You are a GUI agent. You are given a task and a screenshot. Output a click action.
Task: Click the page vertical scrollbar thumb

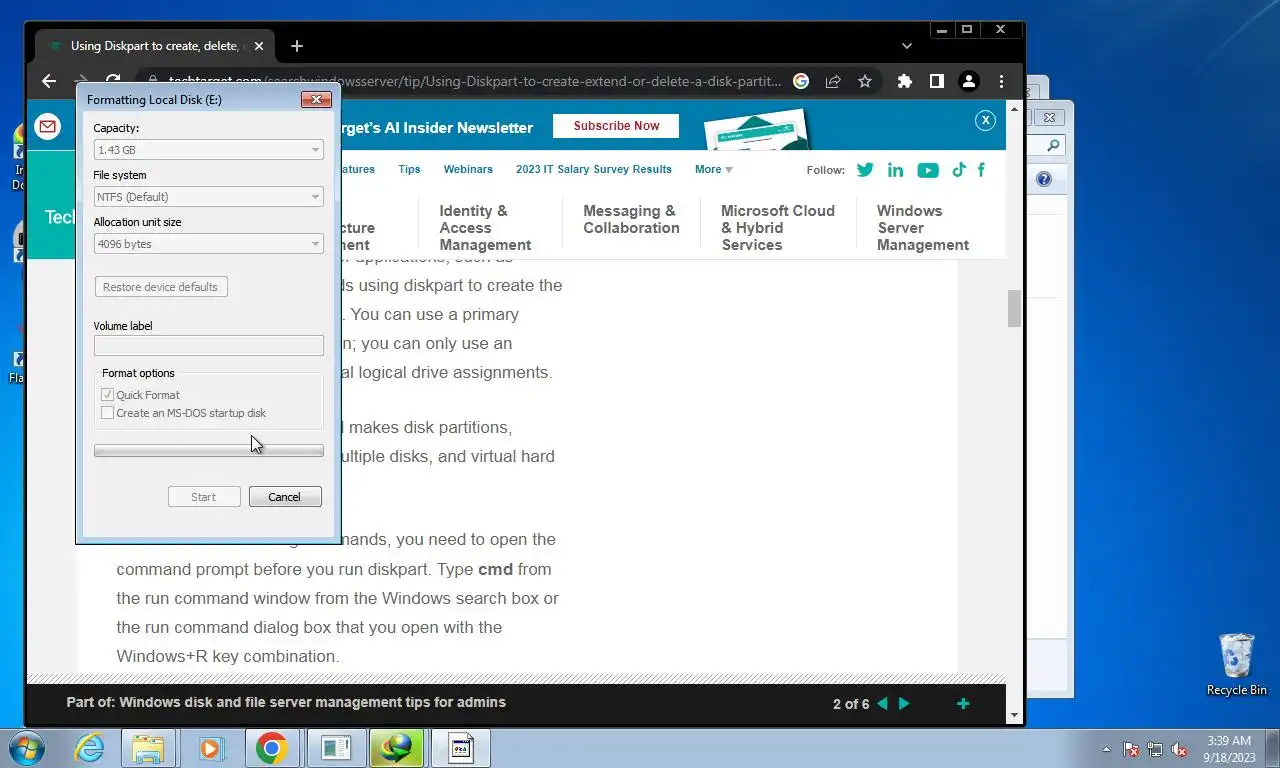pyautogui.click(x=1014, y=309)
